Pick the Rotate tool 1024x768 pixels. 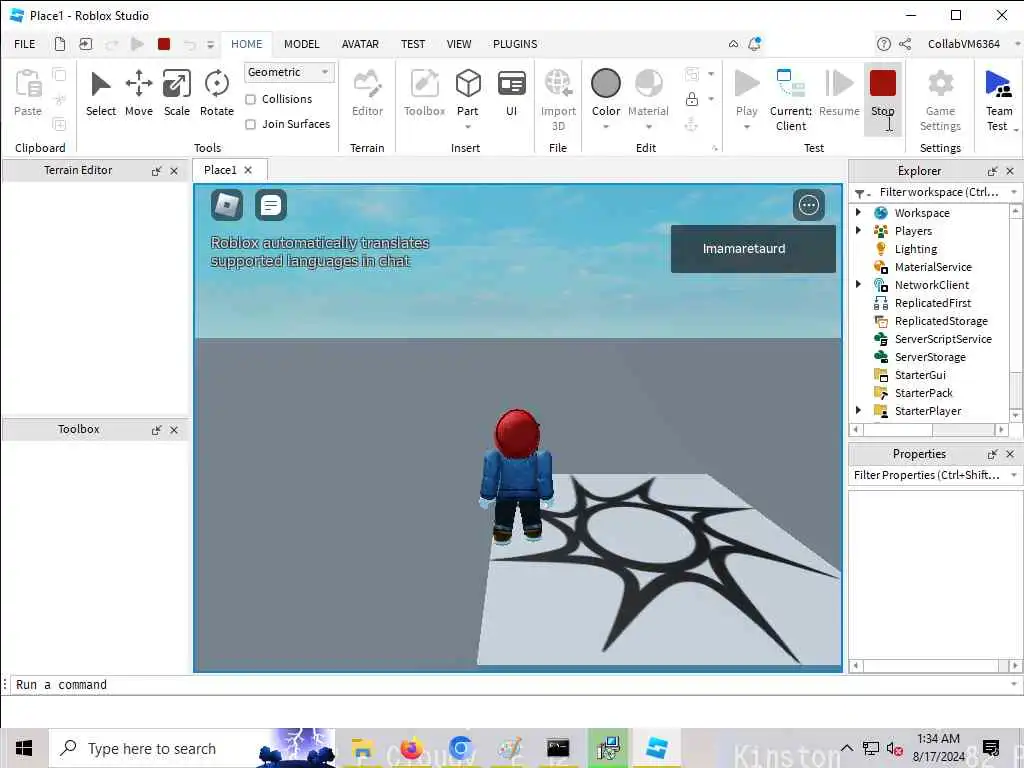pos(216,93)
